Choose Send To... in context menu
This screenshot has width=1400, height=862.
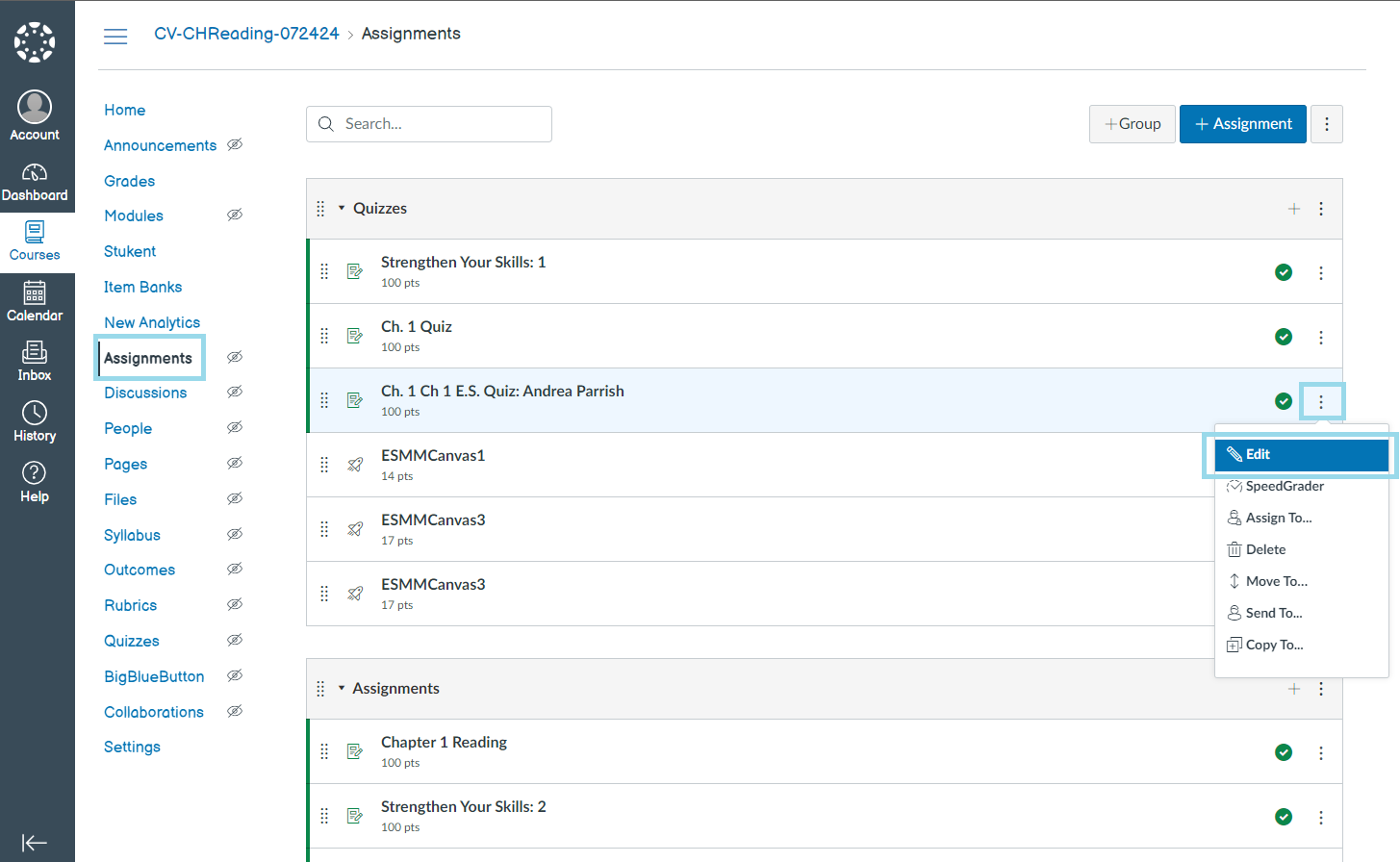(1301, 613)
